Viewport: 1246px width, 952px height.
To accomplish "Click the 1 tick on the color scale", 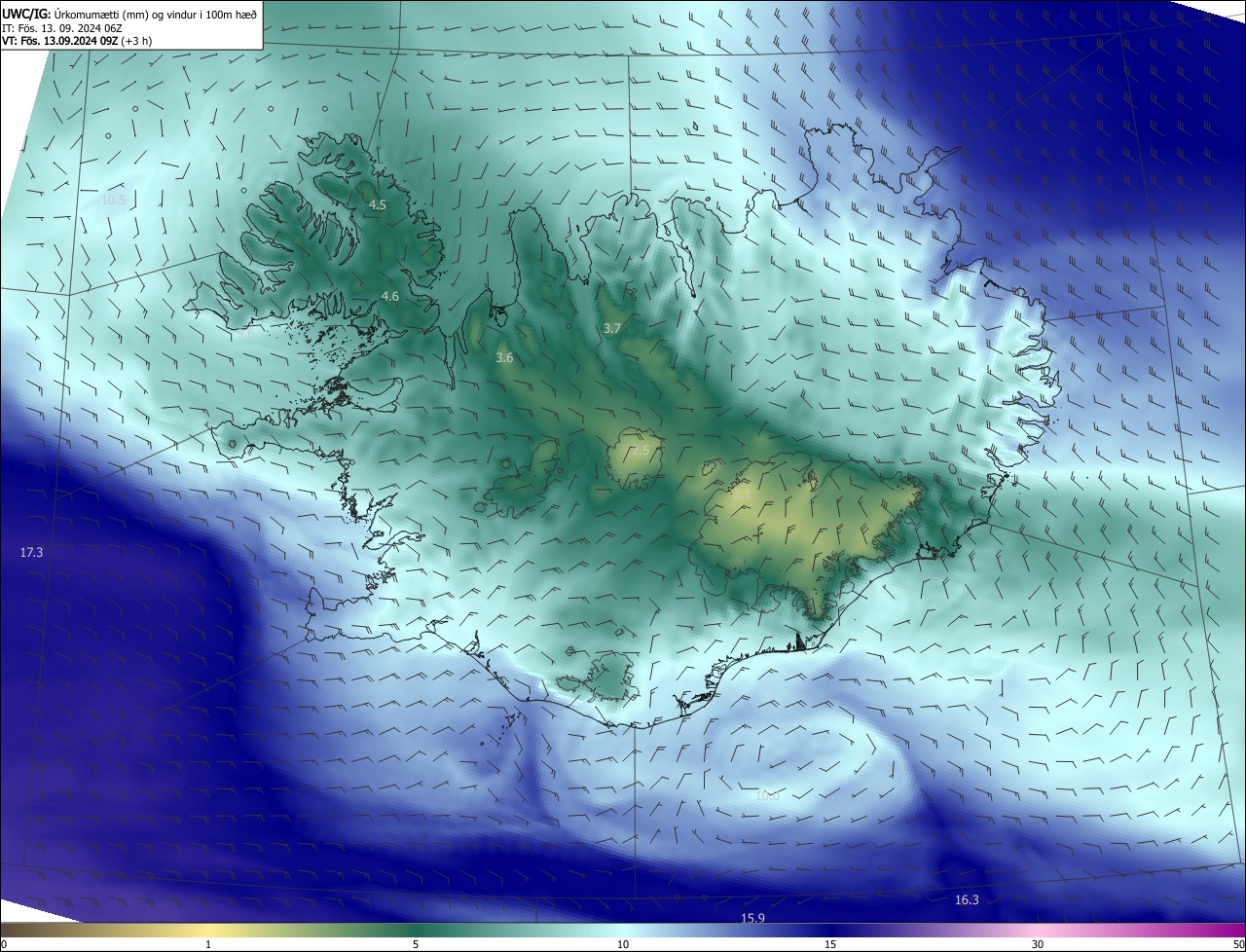I will click(x=208, y=944).
